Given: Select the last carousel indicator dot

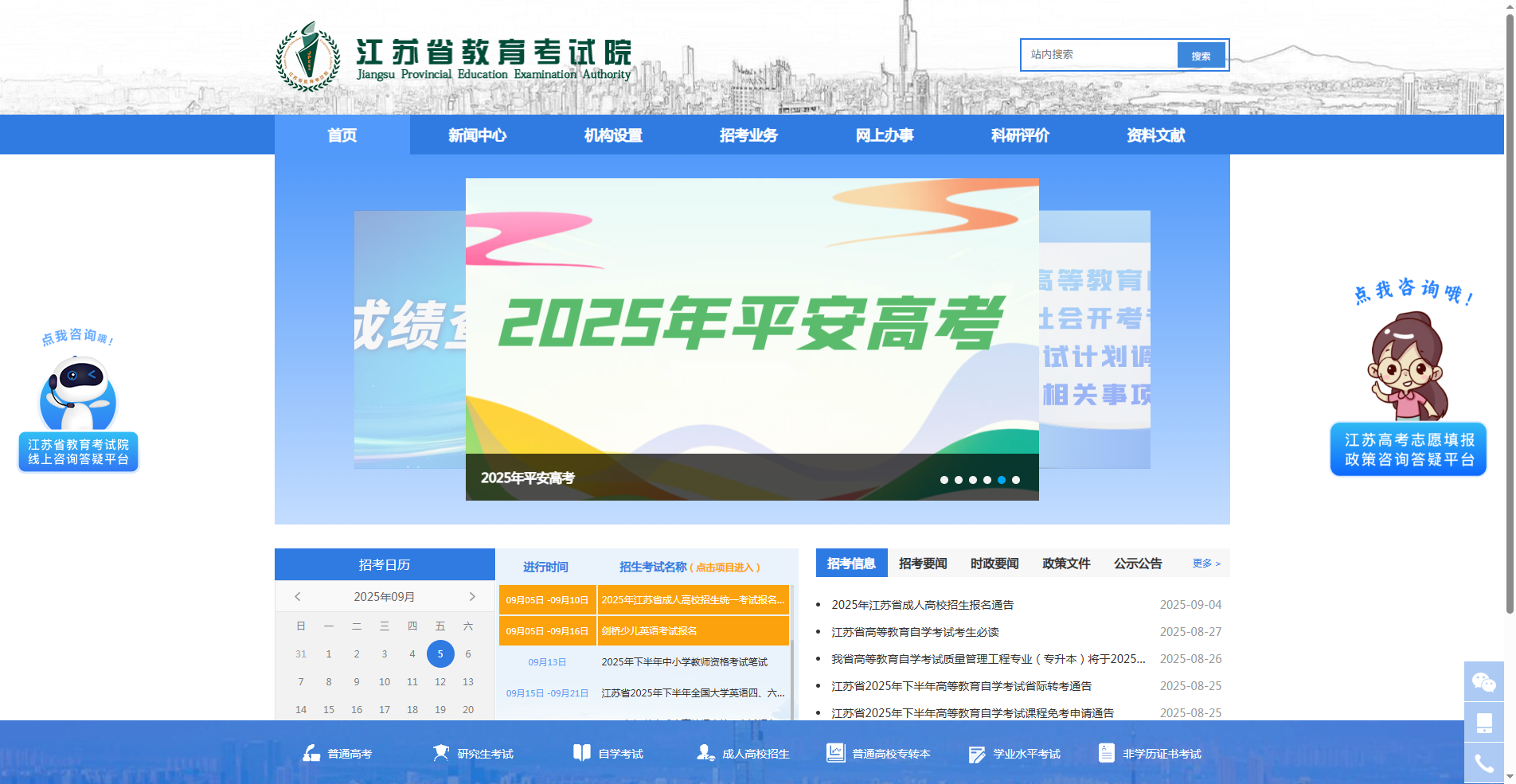Looking at the screenshot, I should coord(1015,480).
